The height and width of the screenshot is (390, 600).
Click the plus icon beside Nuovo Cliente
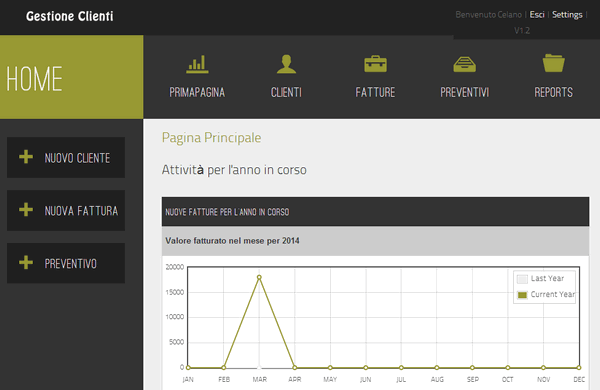click(x=26, y=157)
